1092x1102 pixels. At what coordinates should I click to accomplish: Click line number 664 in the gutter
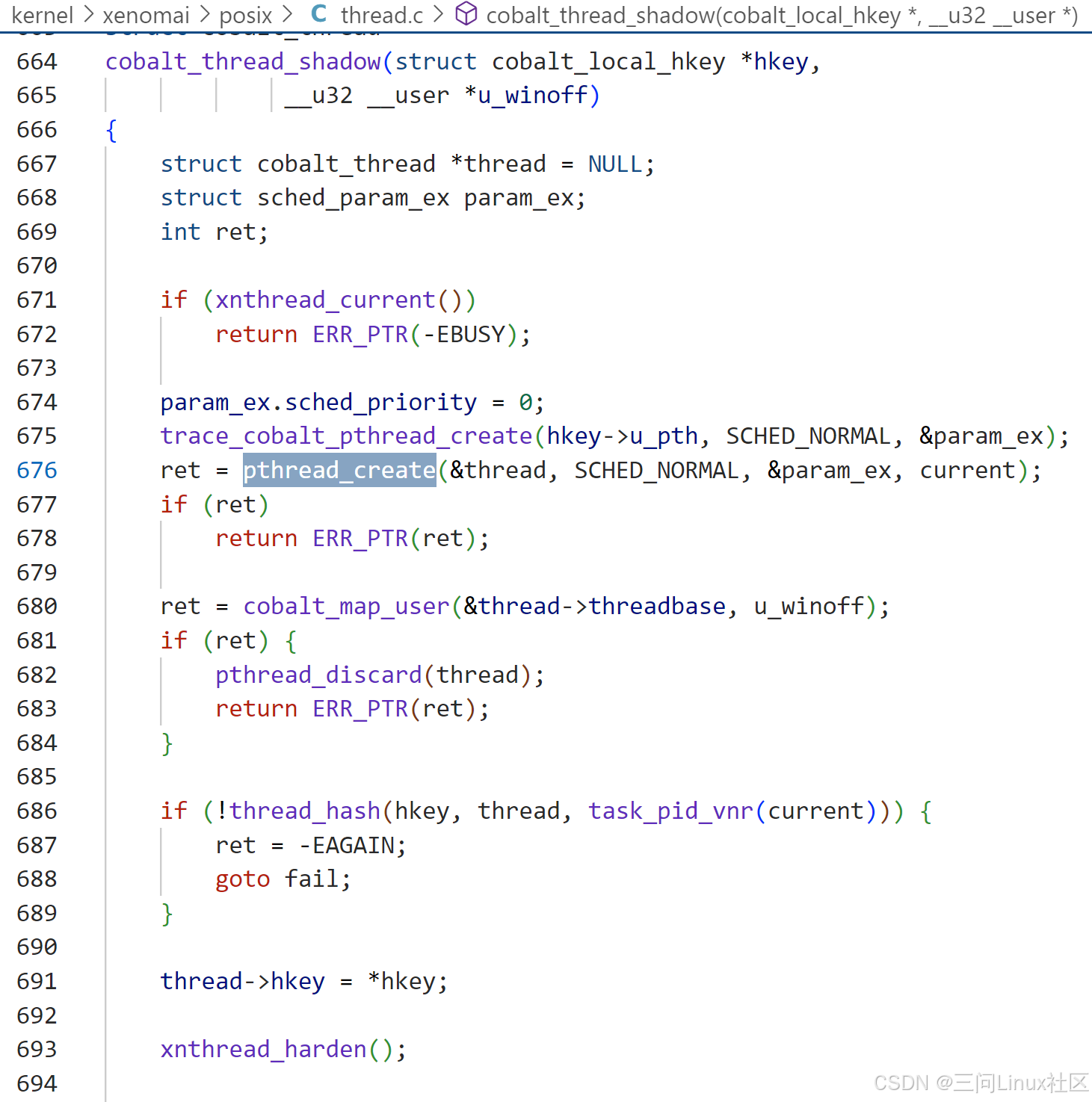coord(37,61)
